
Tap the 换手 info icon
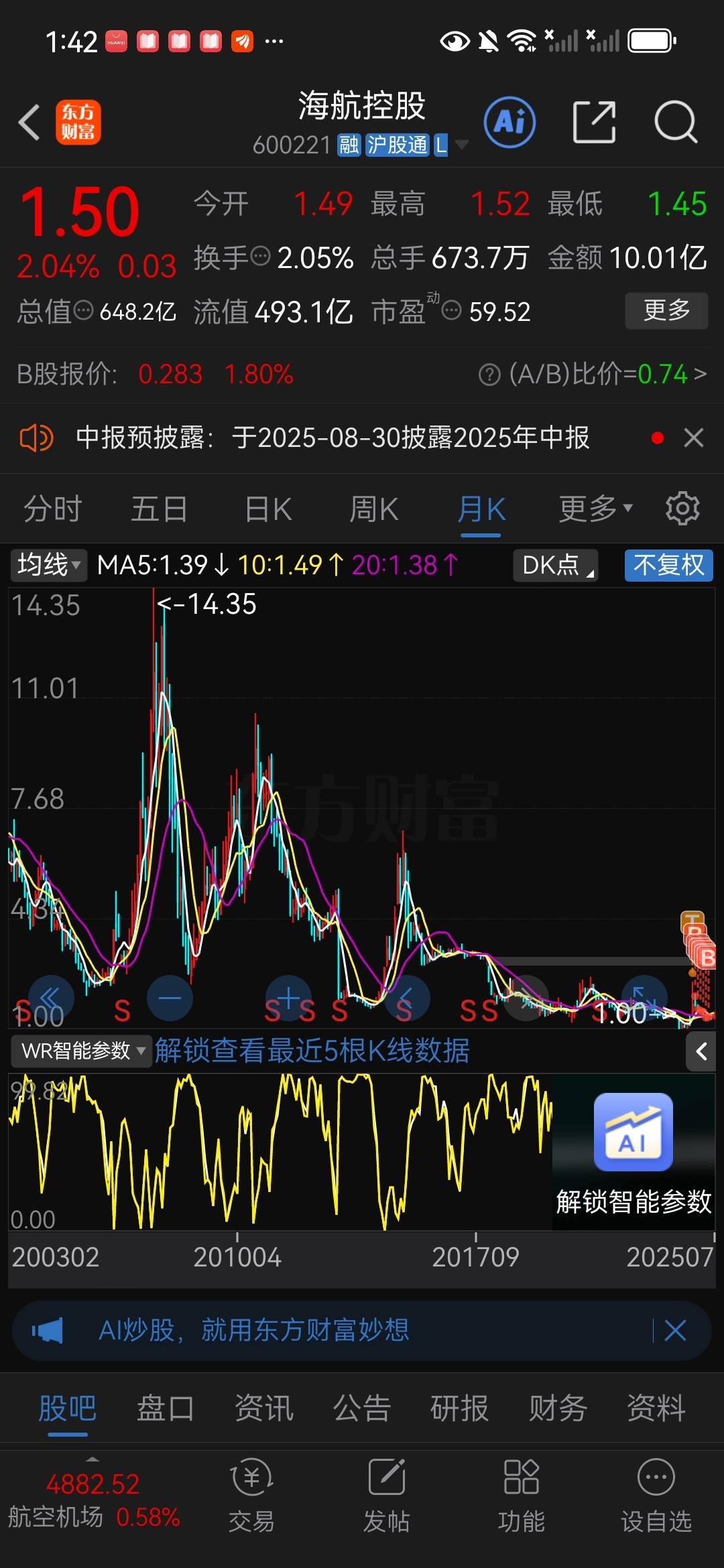click(260, 256)
